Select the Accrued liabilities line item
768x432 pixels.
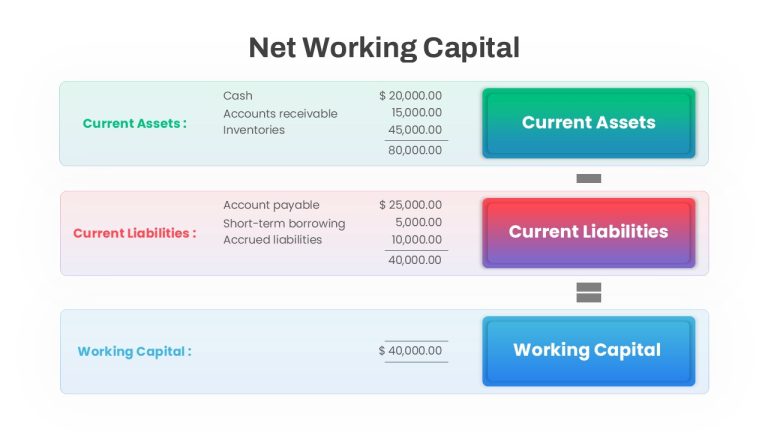pos(272,240)
